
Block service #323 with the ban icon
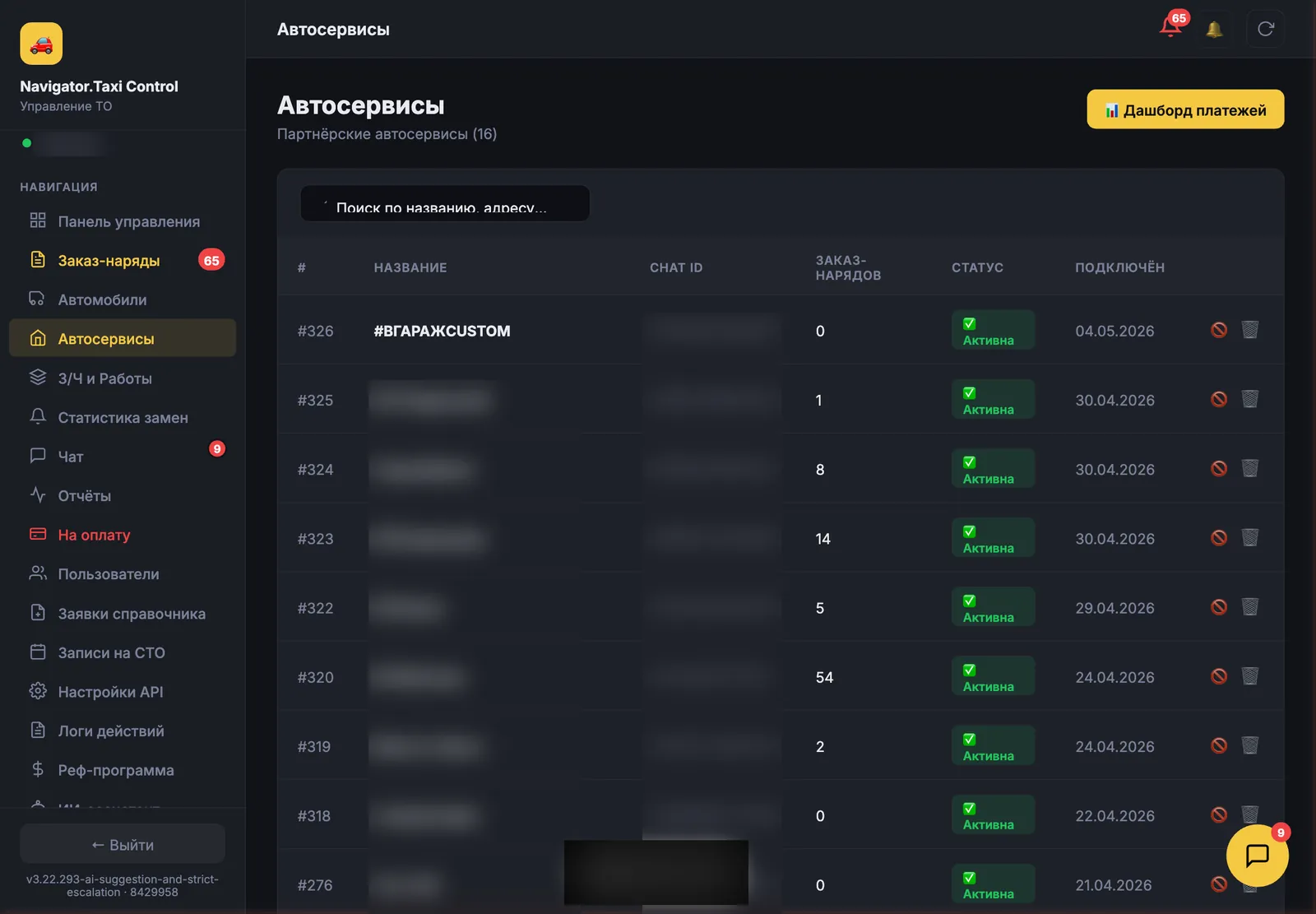[x=1219, y=537]
